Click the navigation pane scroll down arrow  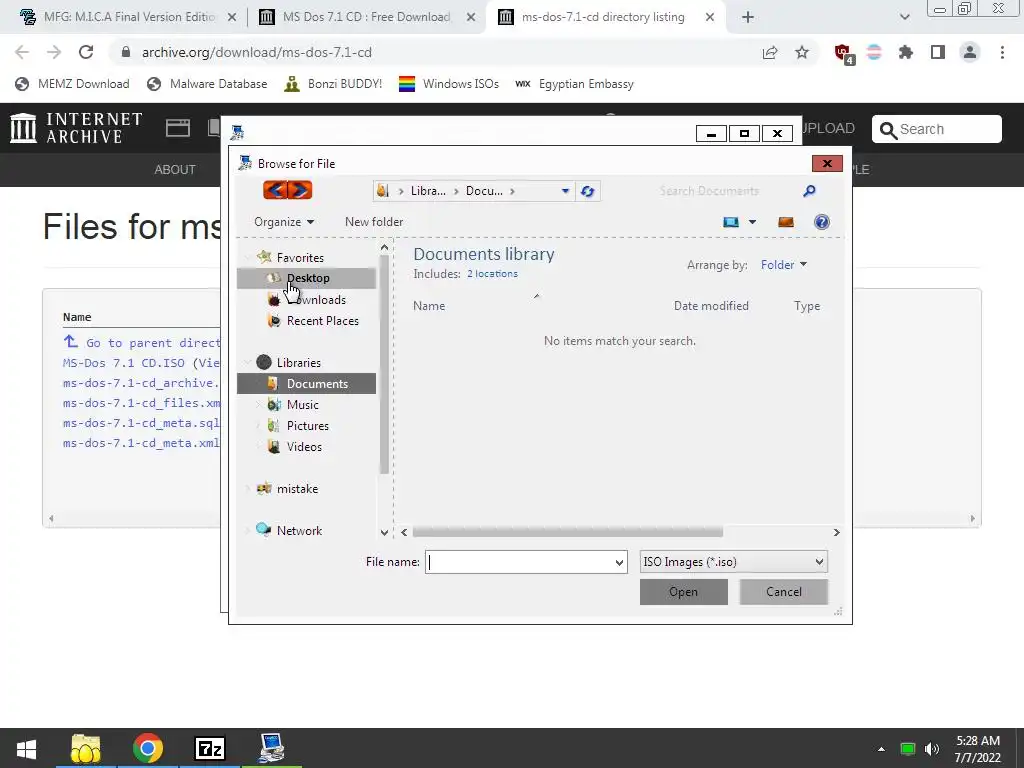(x=384, y=532)
